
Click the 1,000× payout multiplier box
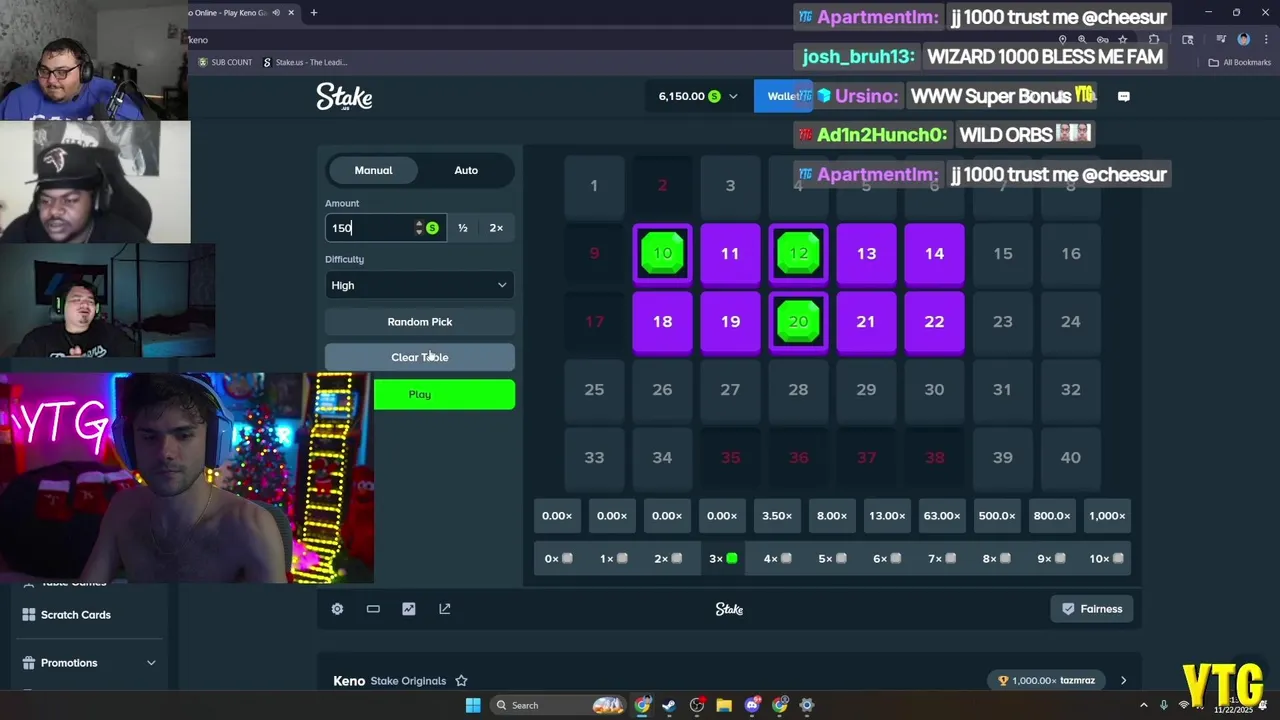pos(1107,516)
